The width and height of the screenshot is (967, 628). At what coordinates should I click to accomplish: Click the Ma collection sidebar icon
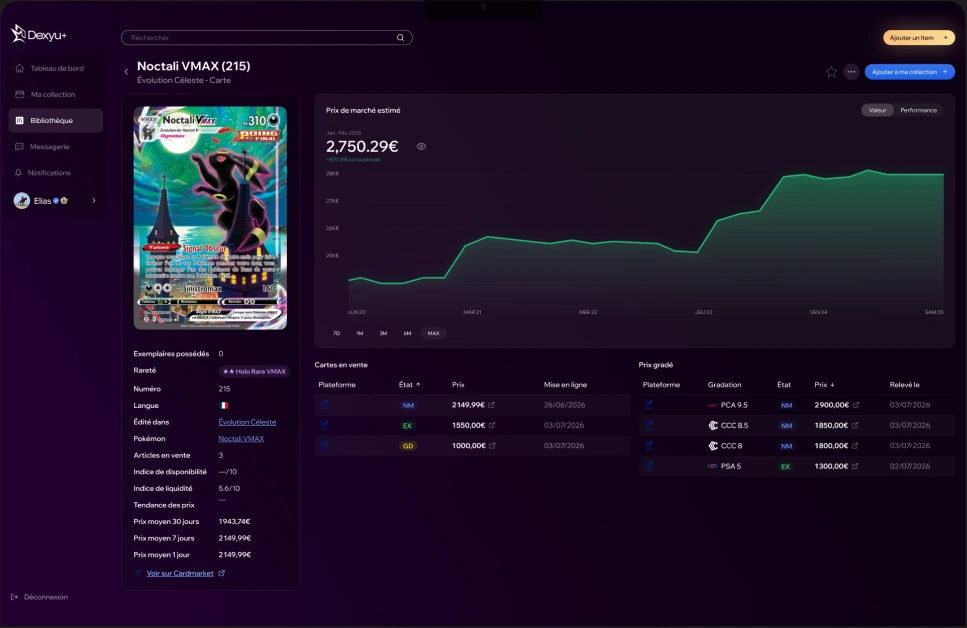pos(19,94)
